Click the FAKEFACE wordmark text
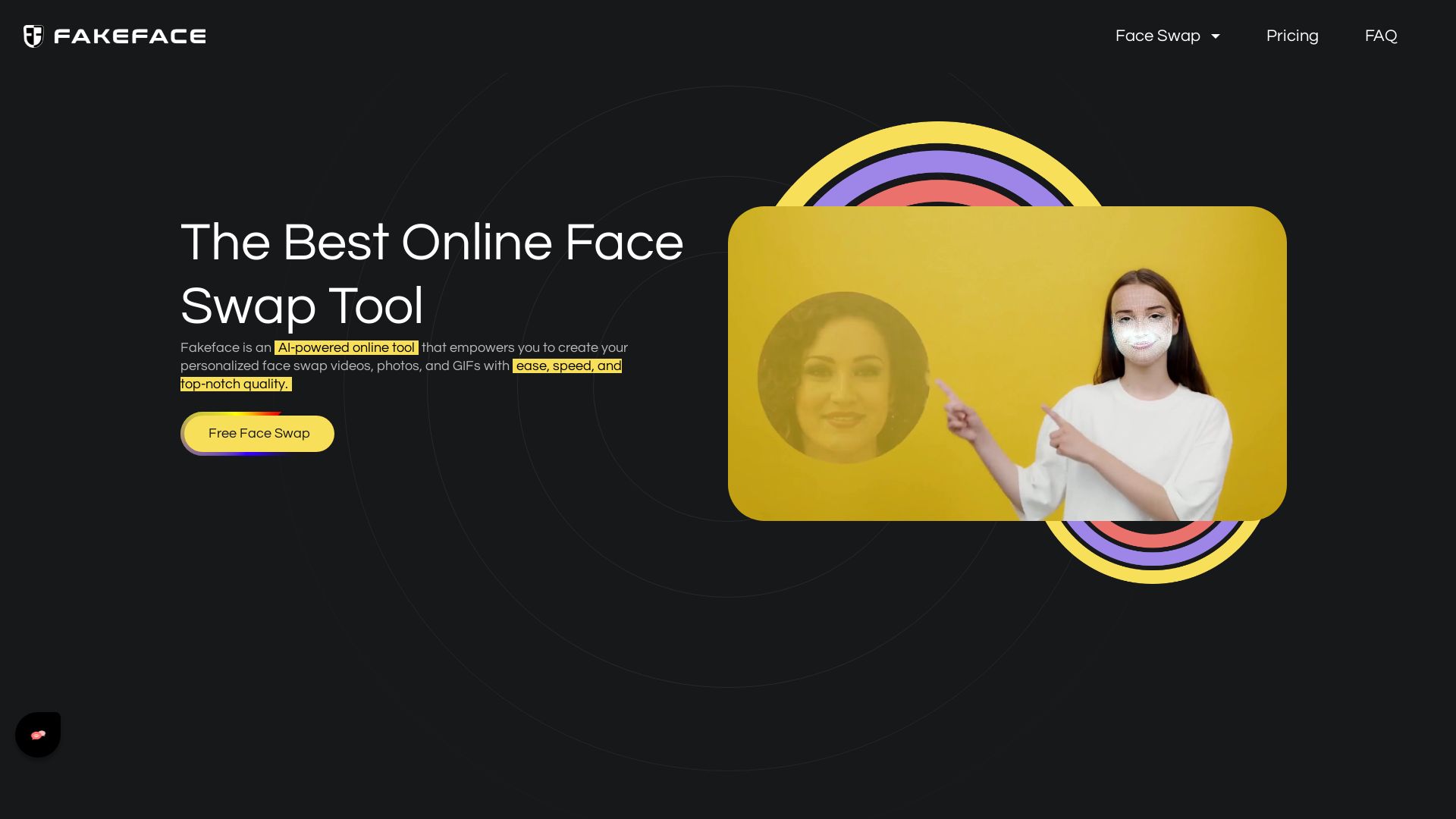Image resolution: width=1456 pixels, height=819 pixels. pyautogui.click(x=130, y=36)
